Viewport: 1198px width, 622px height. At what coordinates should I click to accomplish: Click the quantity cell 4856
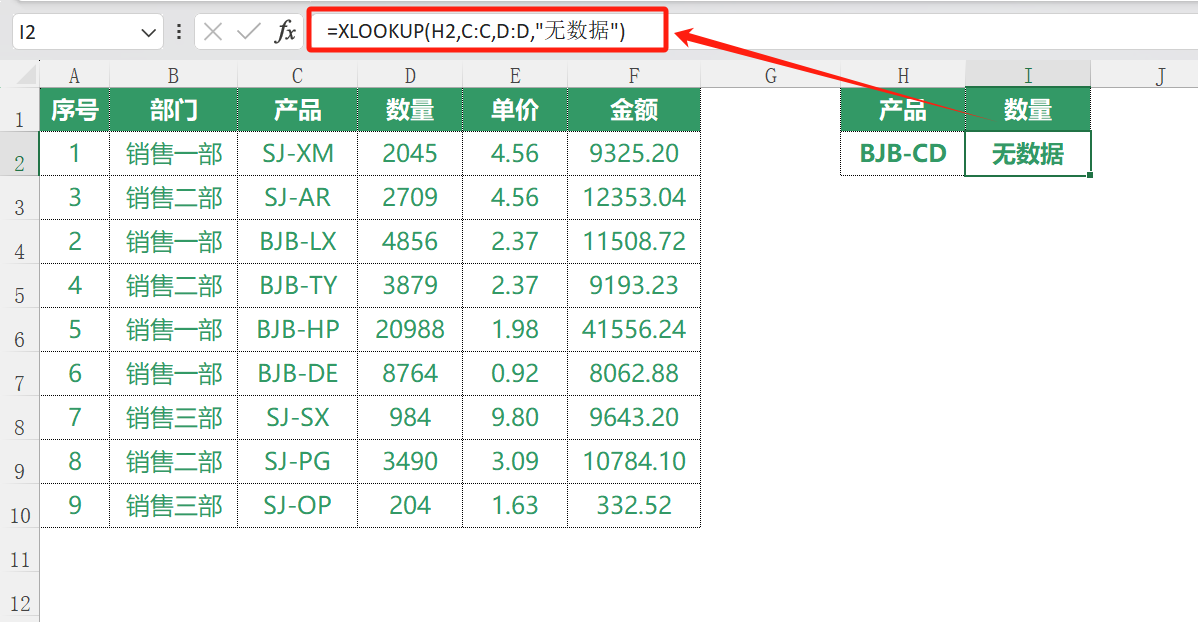410,241
